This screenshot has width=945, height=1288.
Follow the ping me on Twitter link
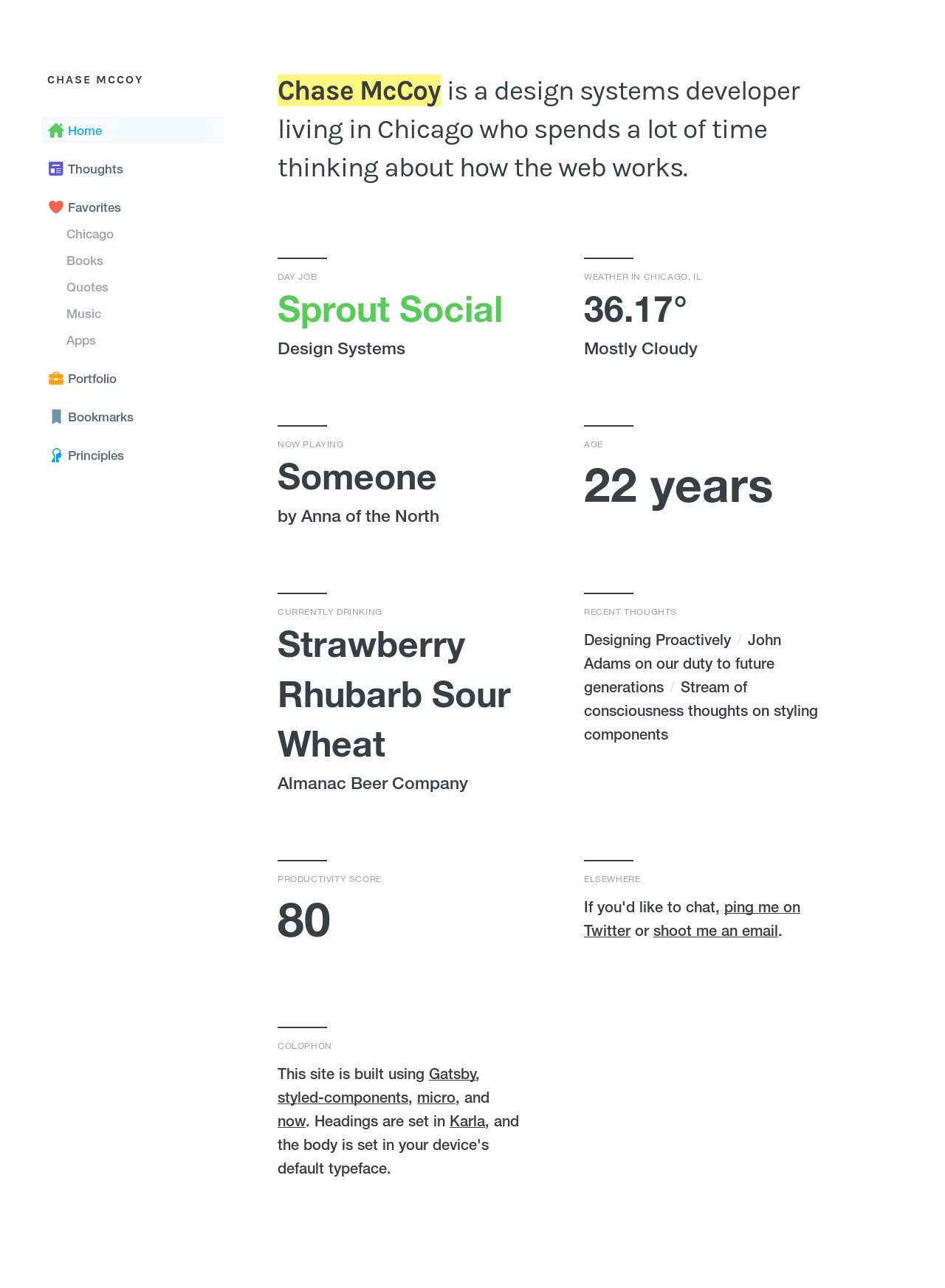tap(761, 907)
